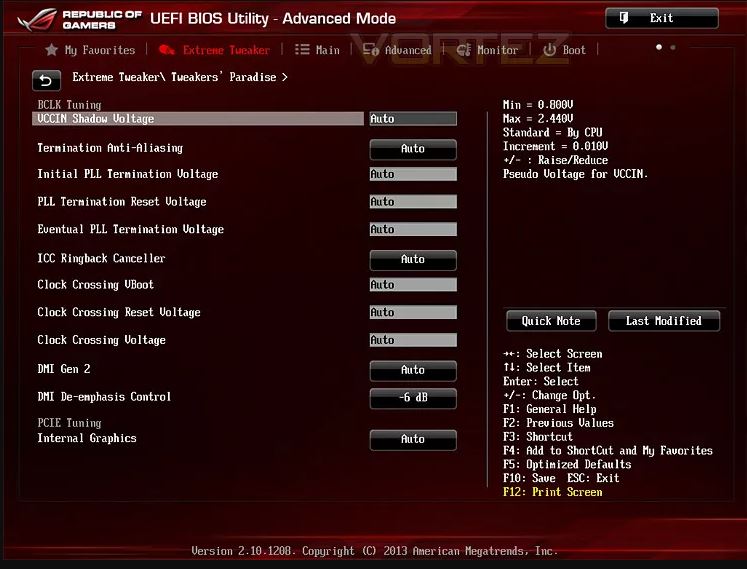Click the list icon beside Main
This screenshot has width=747, height=569.
(302, 50)
